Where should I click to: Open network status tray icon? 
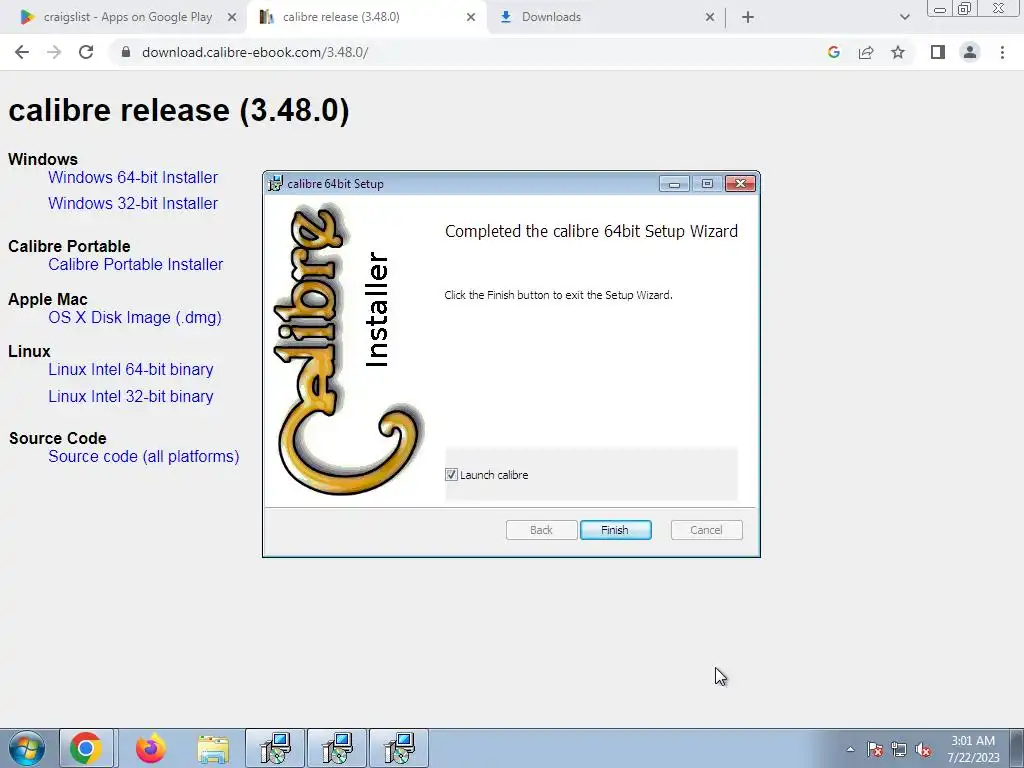[899, 749]
